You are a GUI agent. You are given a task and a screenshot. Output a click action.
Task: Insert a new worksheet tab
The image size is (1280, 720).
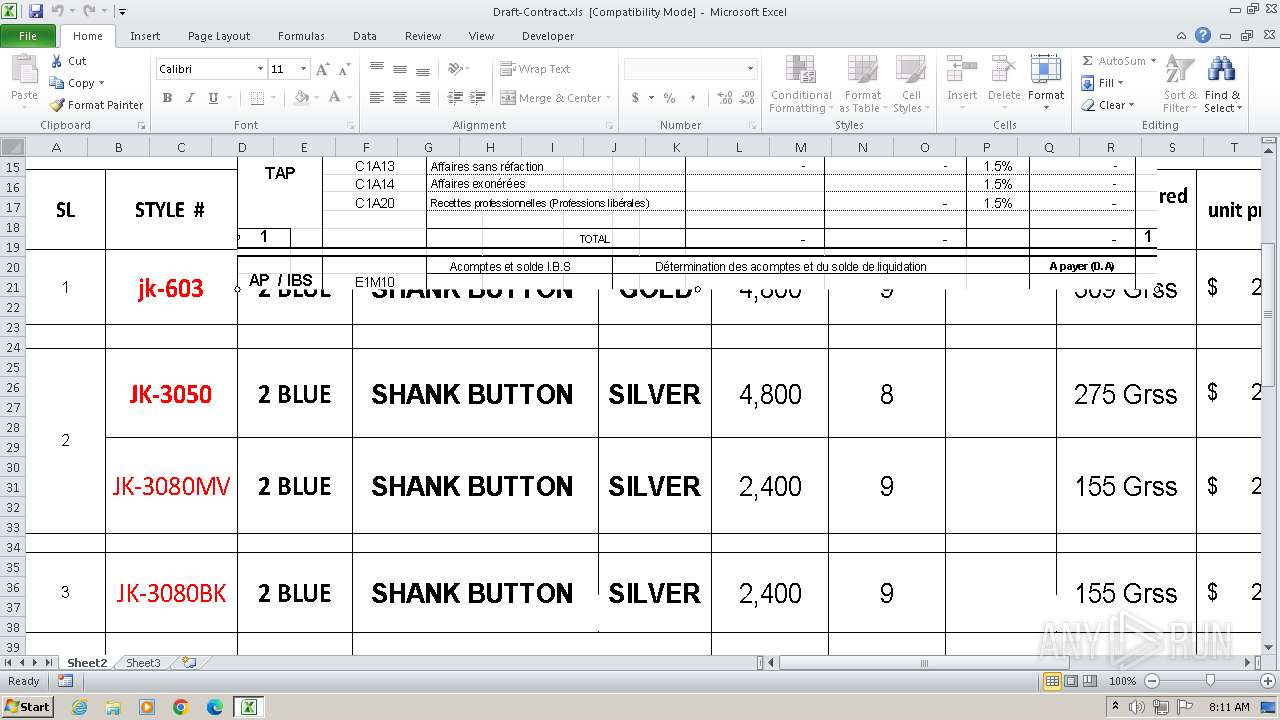(x=189, y=663)
